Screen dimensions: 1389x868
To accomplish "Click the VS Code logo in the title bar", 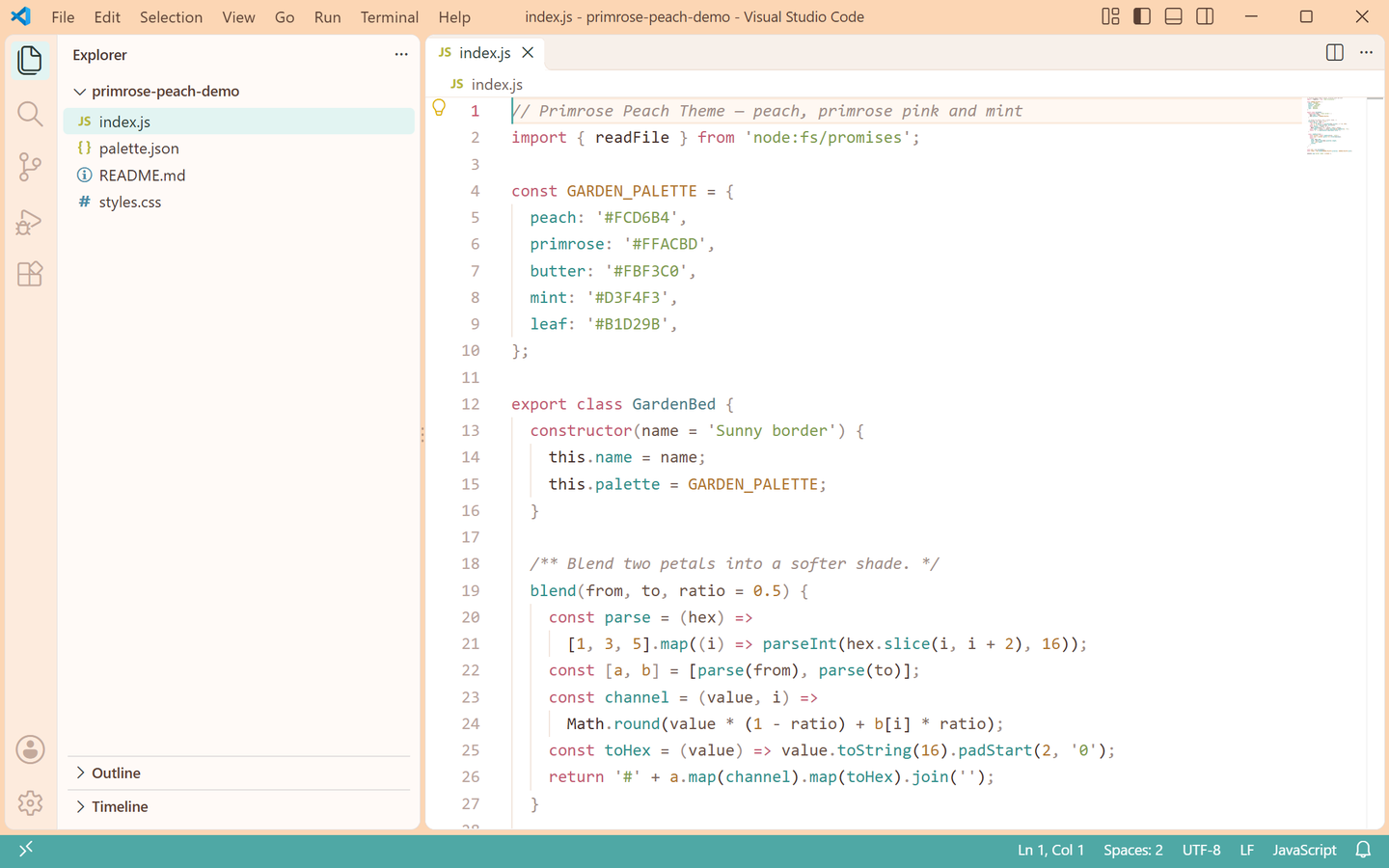I will (20, 16).
